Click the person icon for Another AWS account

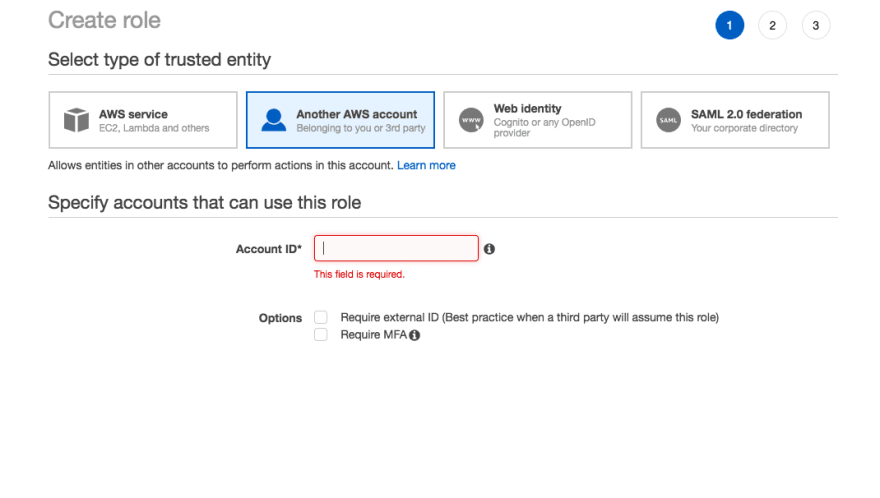coord(274,120)
